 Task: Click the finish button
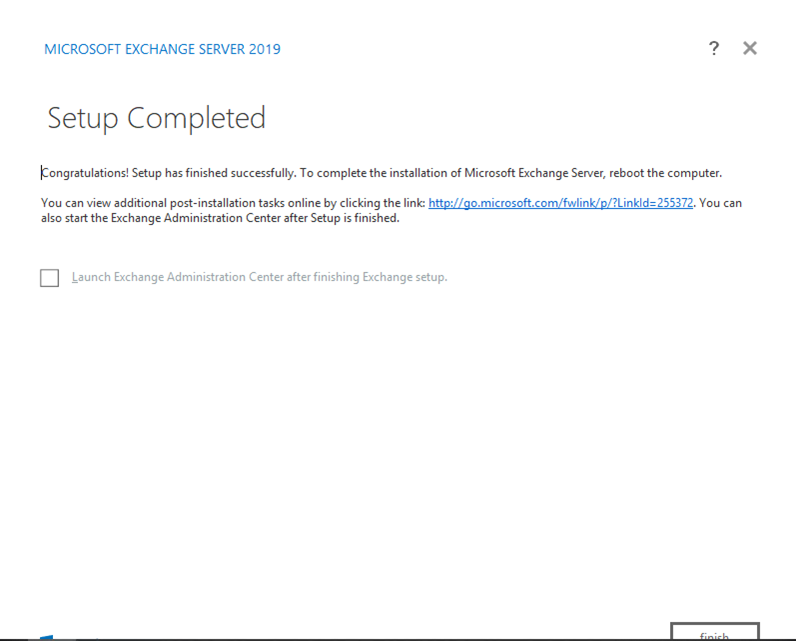(x=715, y=632)
